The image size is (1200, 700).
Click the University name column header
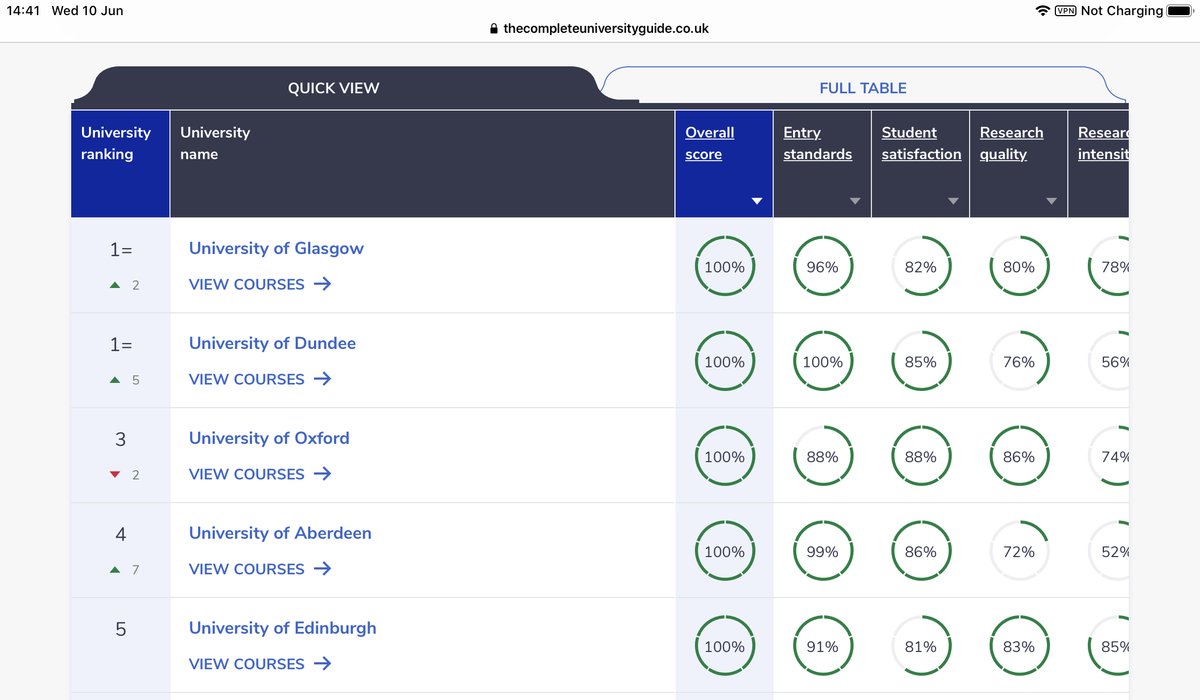(422, 164)
